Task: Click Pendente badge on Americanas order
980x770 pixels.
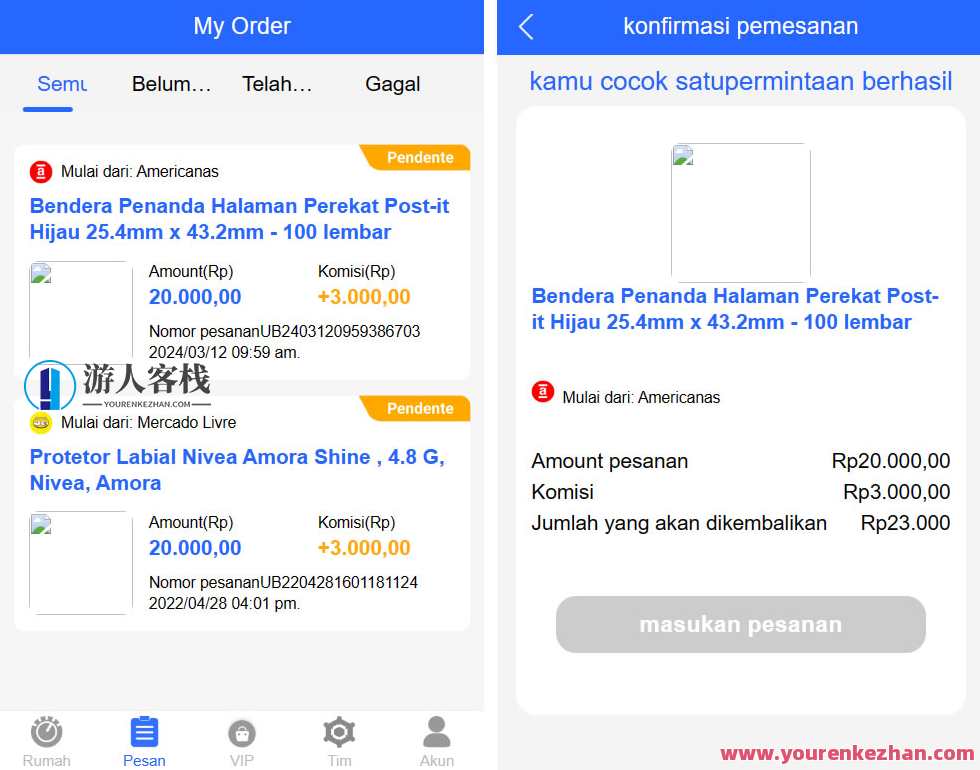Action: (x=416, y=158)
